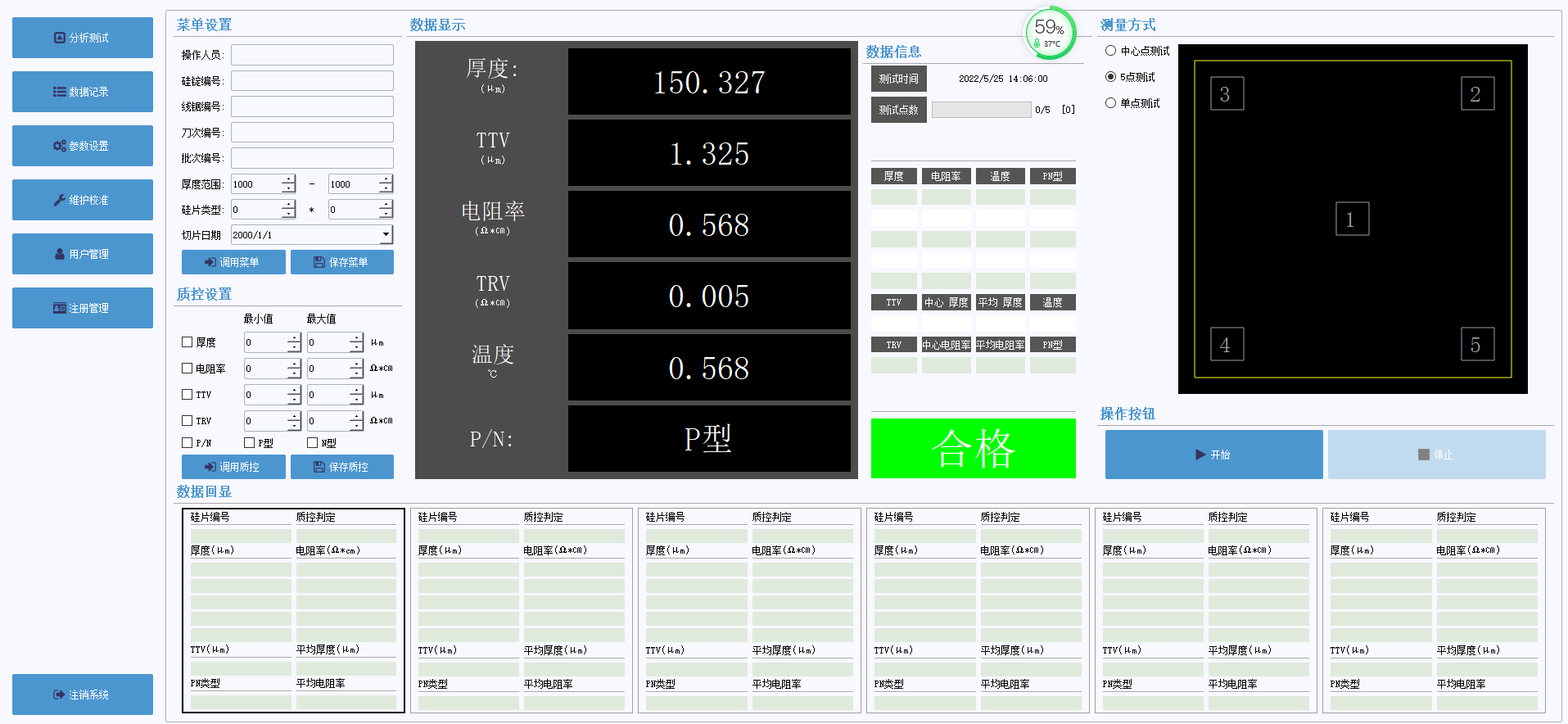1568x724 pixels.
Task: Click into the 操作人员 input field
Action: pos(312,55)
